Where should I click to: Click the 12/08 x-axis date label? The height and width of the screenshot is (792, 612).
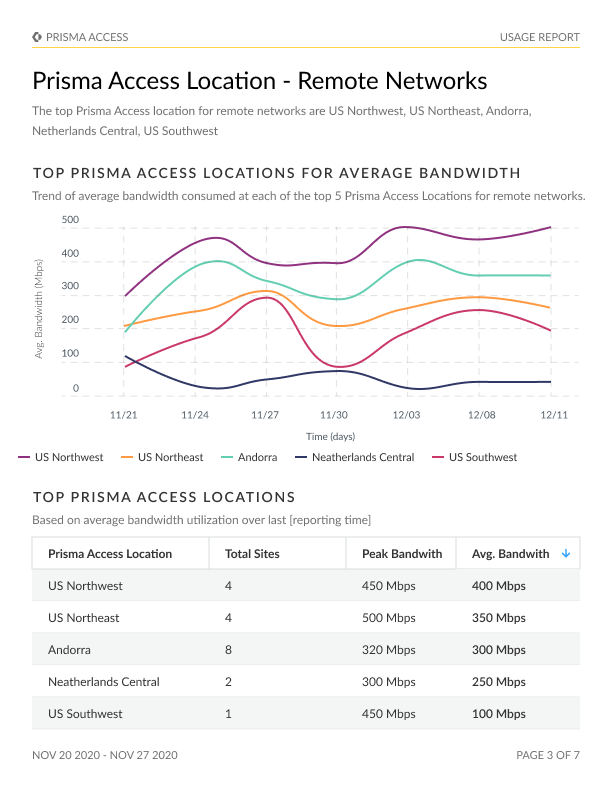click(482, 415)
